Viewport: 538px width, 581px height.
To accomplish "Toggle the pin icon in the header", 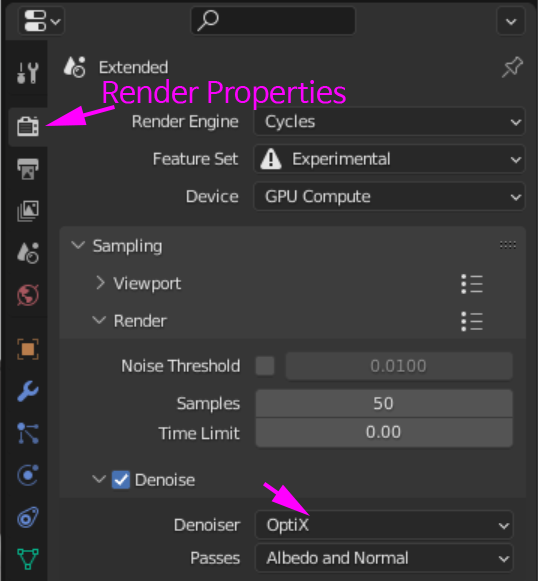I will pyautogui.click(x=512, y=67).
